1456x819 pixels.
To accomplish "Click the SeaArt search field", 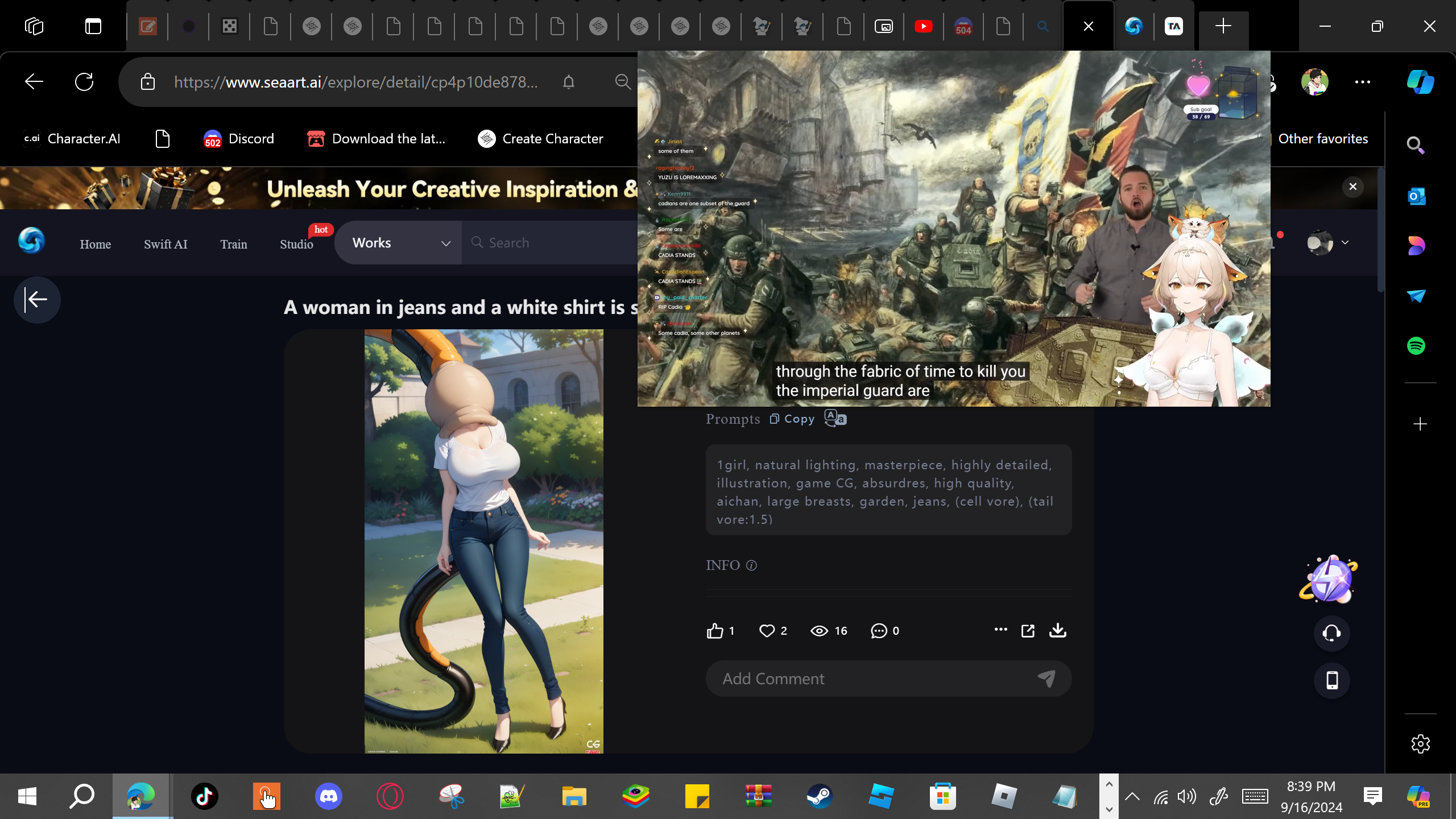I will 549,243.
